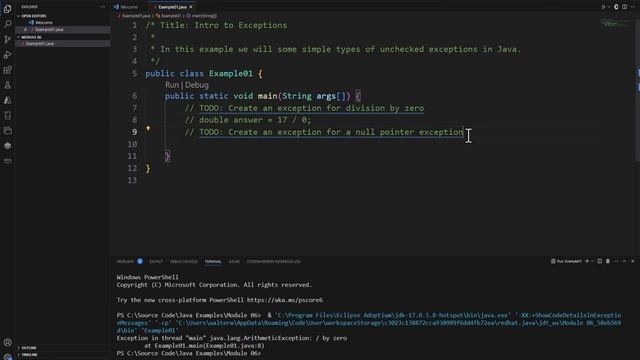Viewport: 640px width, 360px height.
Task: Open the aka.ms/pscore6 link in terminal
Action: [x=285, y=300]
